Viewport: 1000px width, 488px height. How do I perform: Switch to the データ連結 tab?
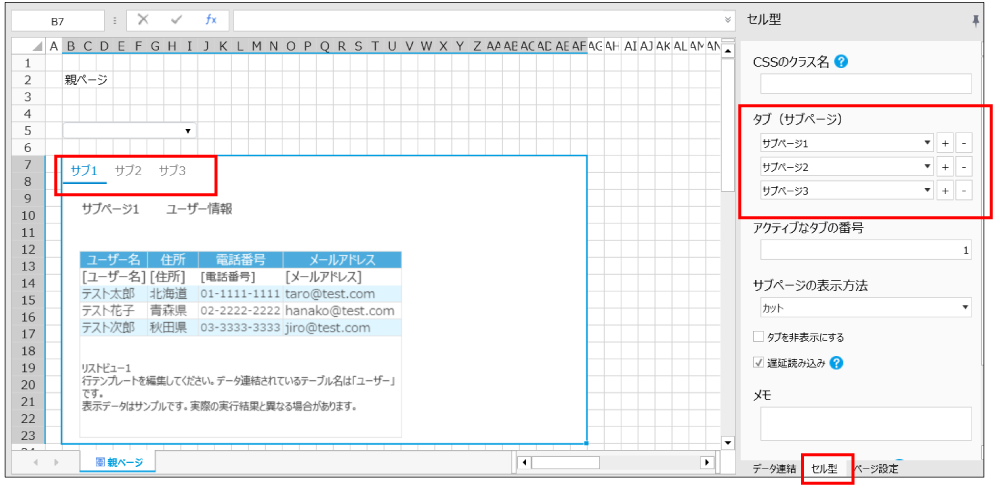click(774, 468)
